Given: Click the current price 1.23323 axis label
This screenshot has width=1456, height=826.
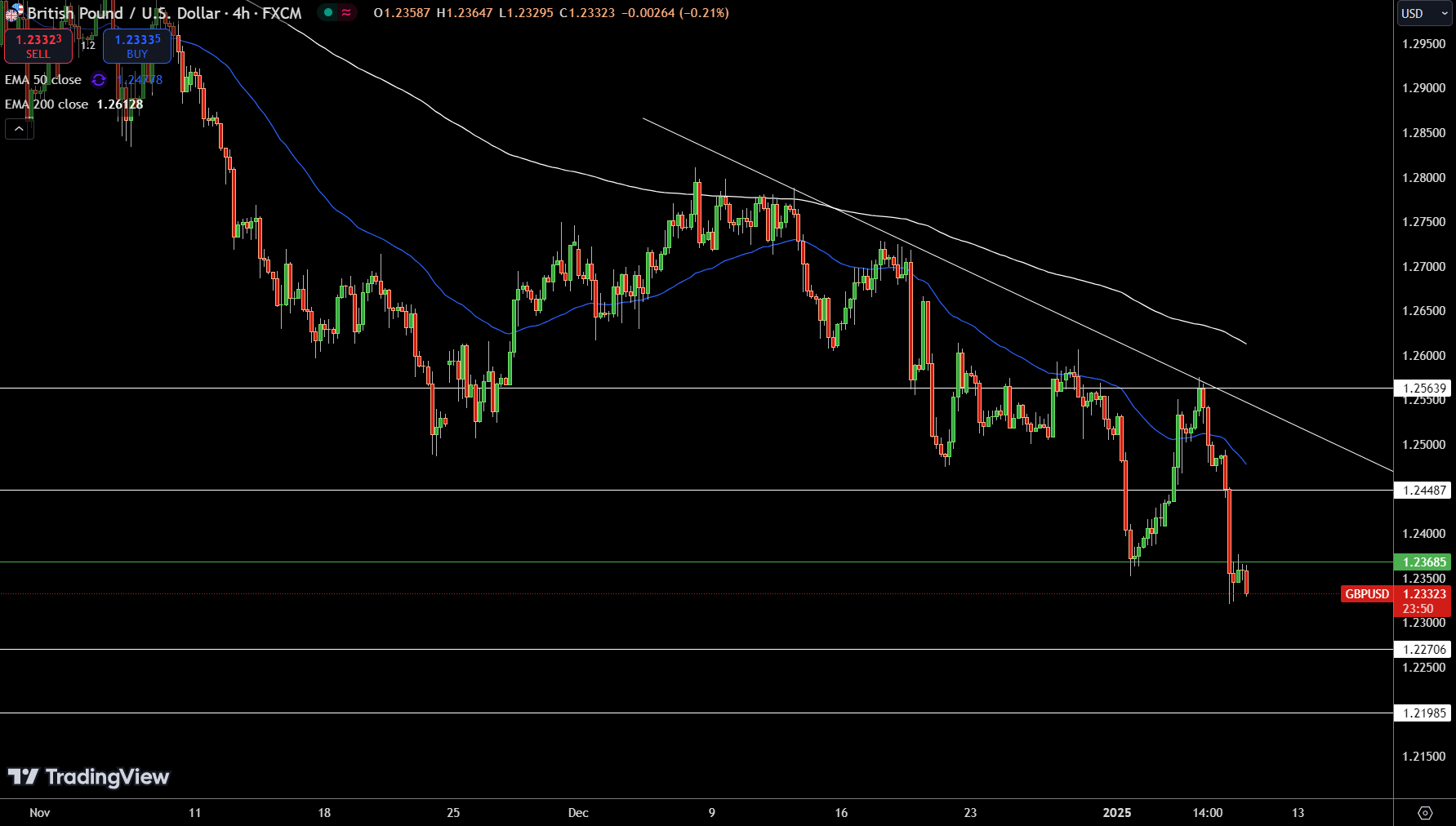Looking at the screenshot, I should pos(1424,594).
